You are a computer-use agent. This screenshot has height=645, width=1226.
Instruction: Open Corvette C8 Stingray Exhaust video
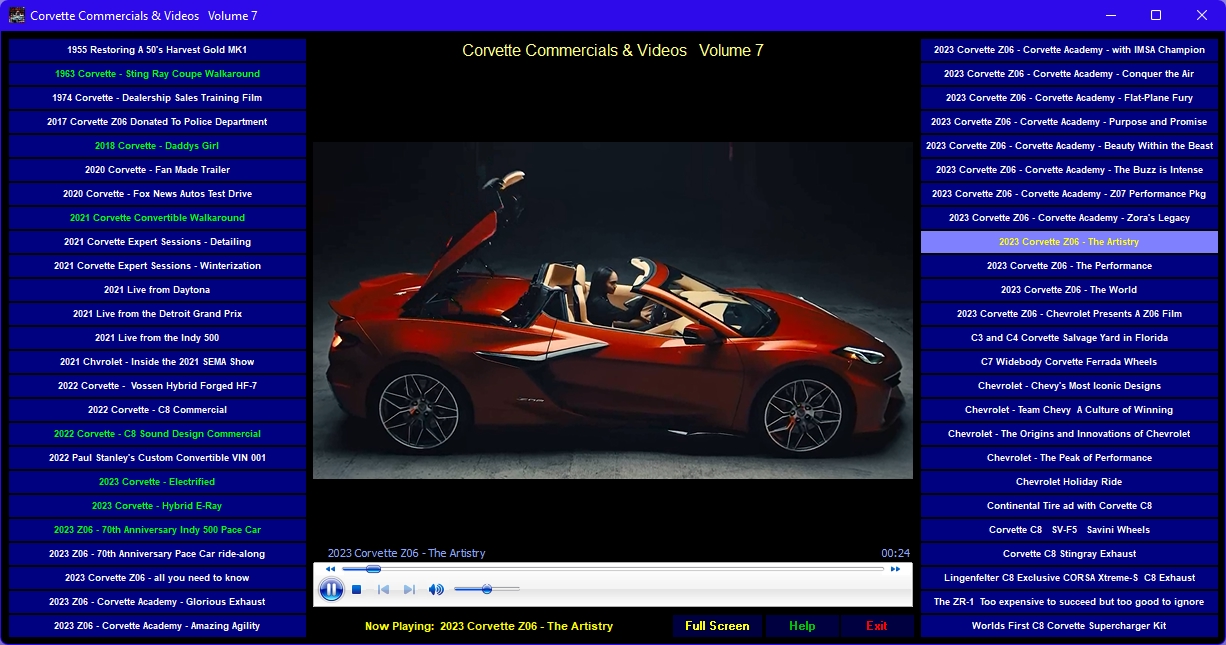tap(1069, 554)
